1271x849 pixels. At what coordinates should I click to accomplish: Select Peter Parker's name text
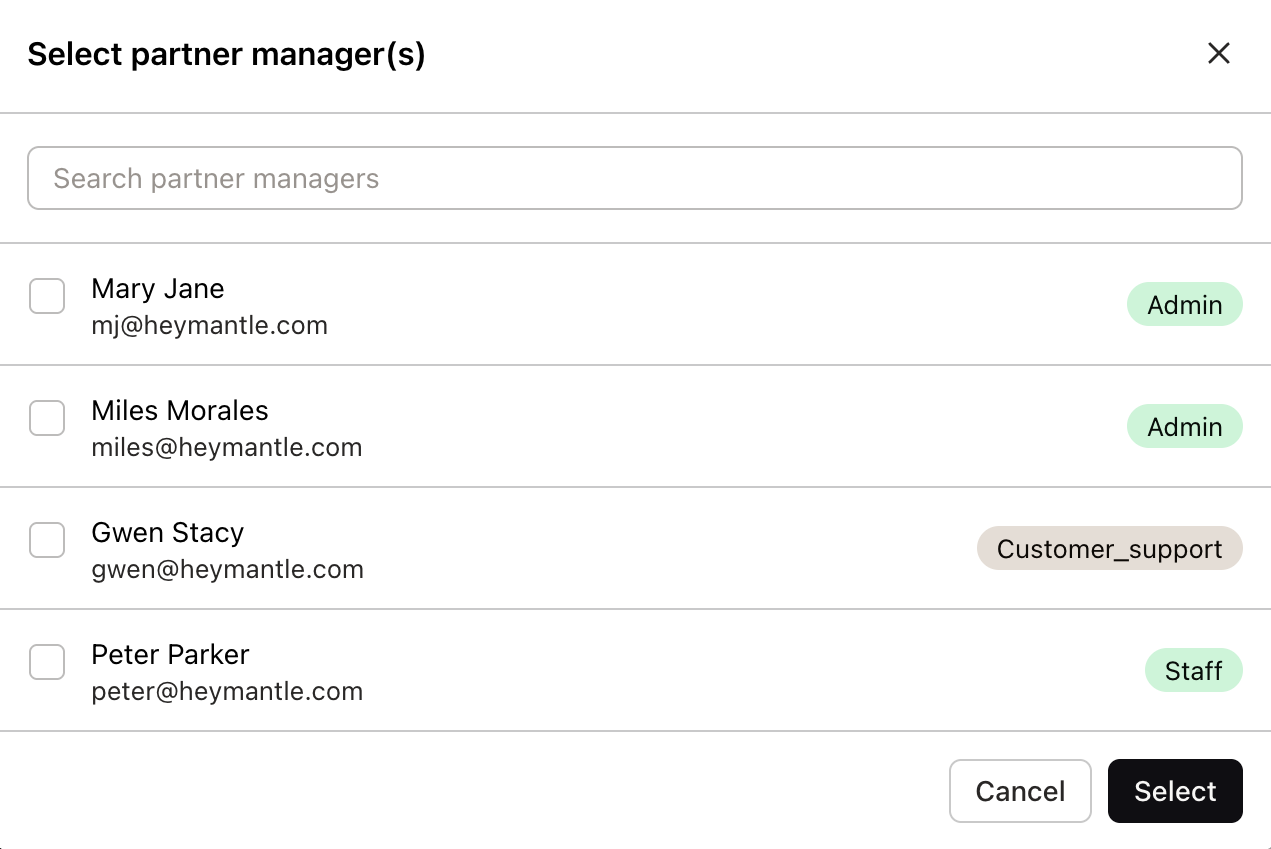pos(170,654)
